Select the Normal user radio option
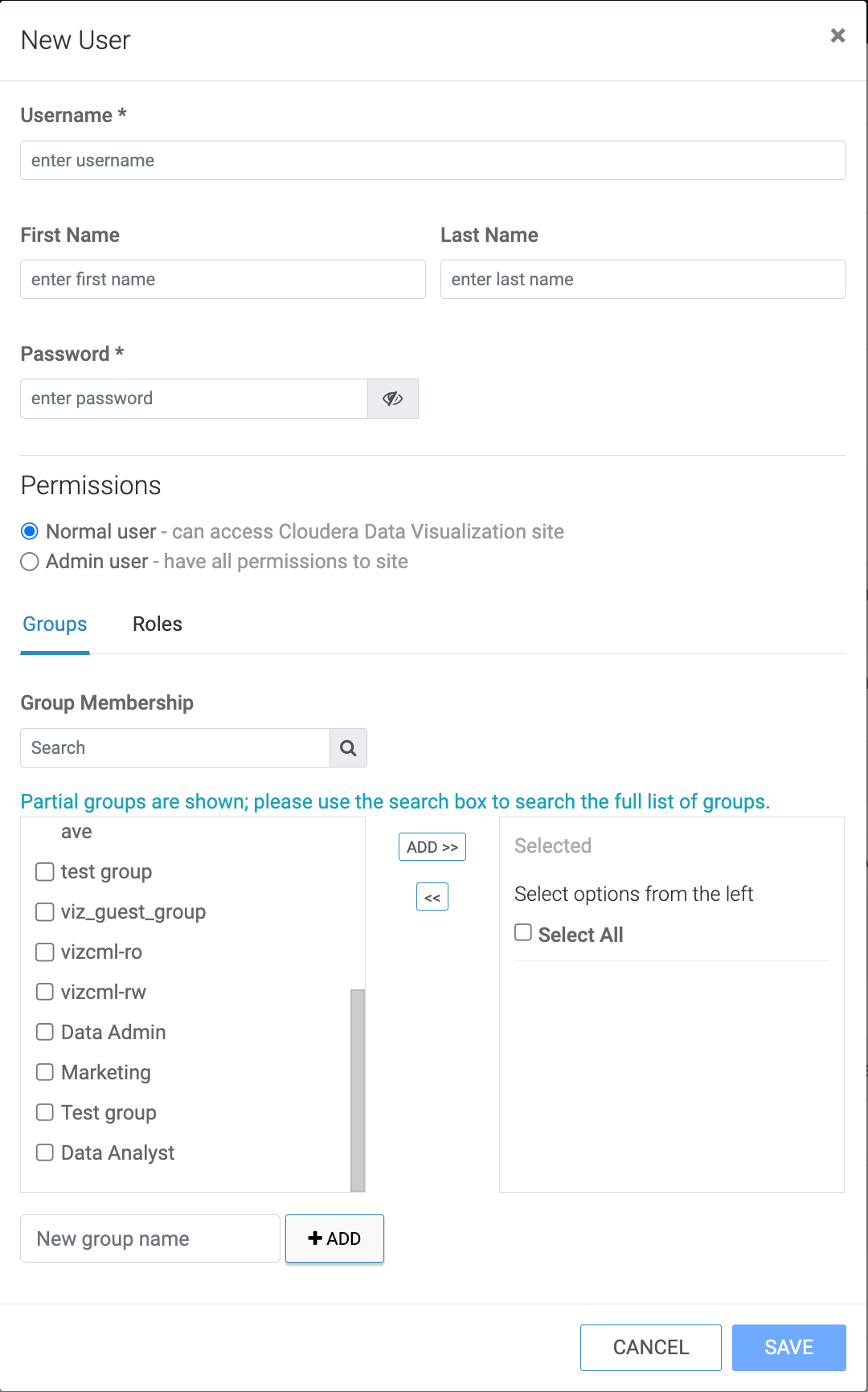The width and height of the screenshot is (868, 1392). tap(30, 532)
